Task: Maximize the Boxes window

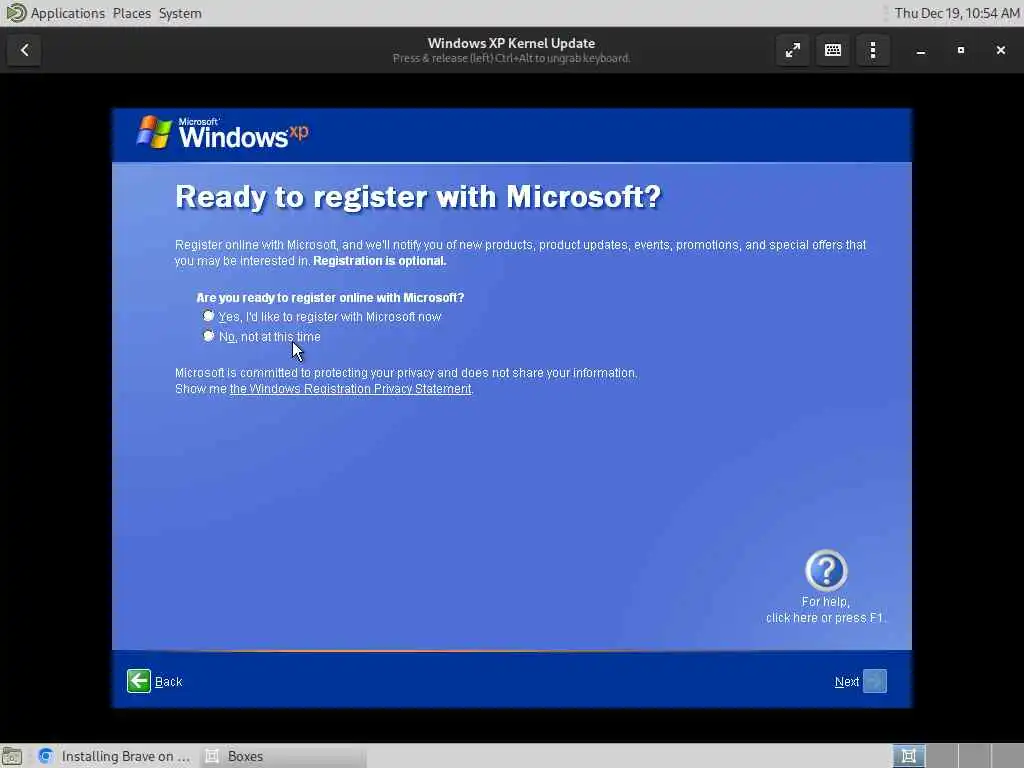Action: point(961,50)
